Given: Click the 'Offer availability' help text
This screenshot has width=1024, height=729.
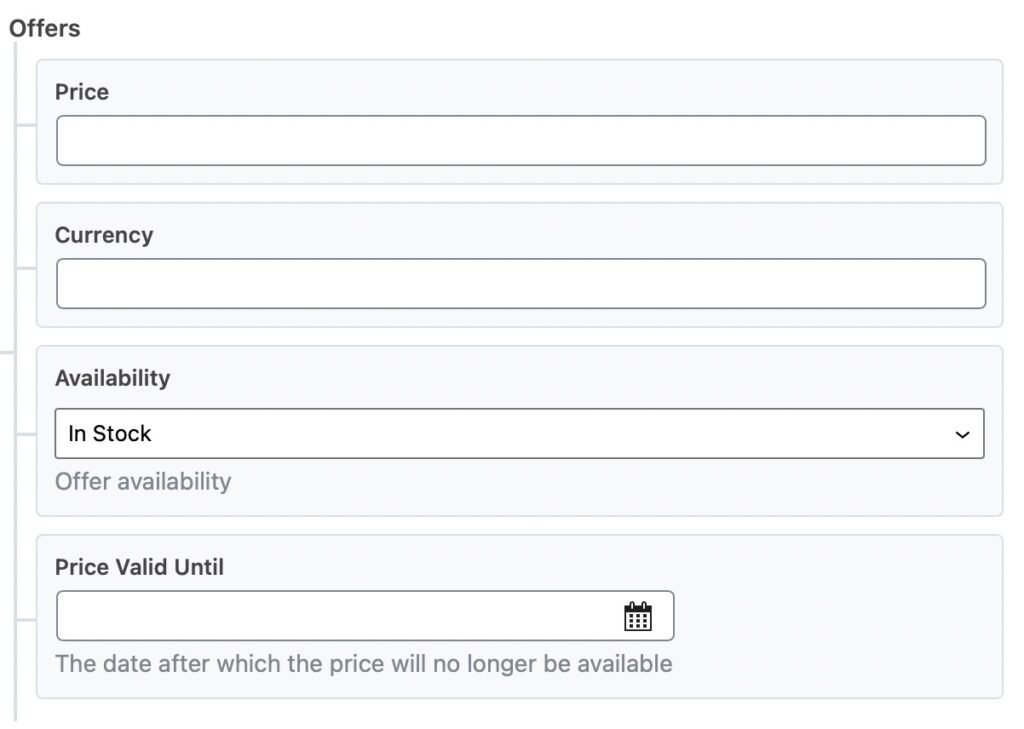Looking at the screenshot, I should pyautogui.click(x=143, y=481).
